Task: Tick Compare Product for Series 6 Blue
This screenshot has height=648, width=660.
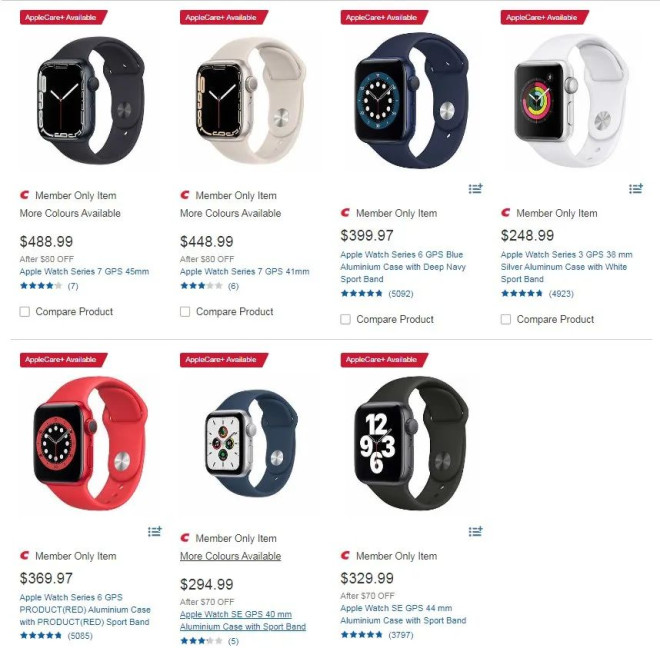Action: pyautogui.click(x=346, y=319)
